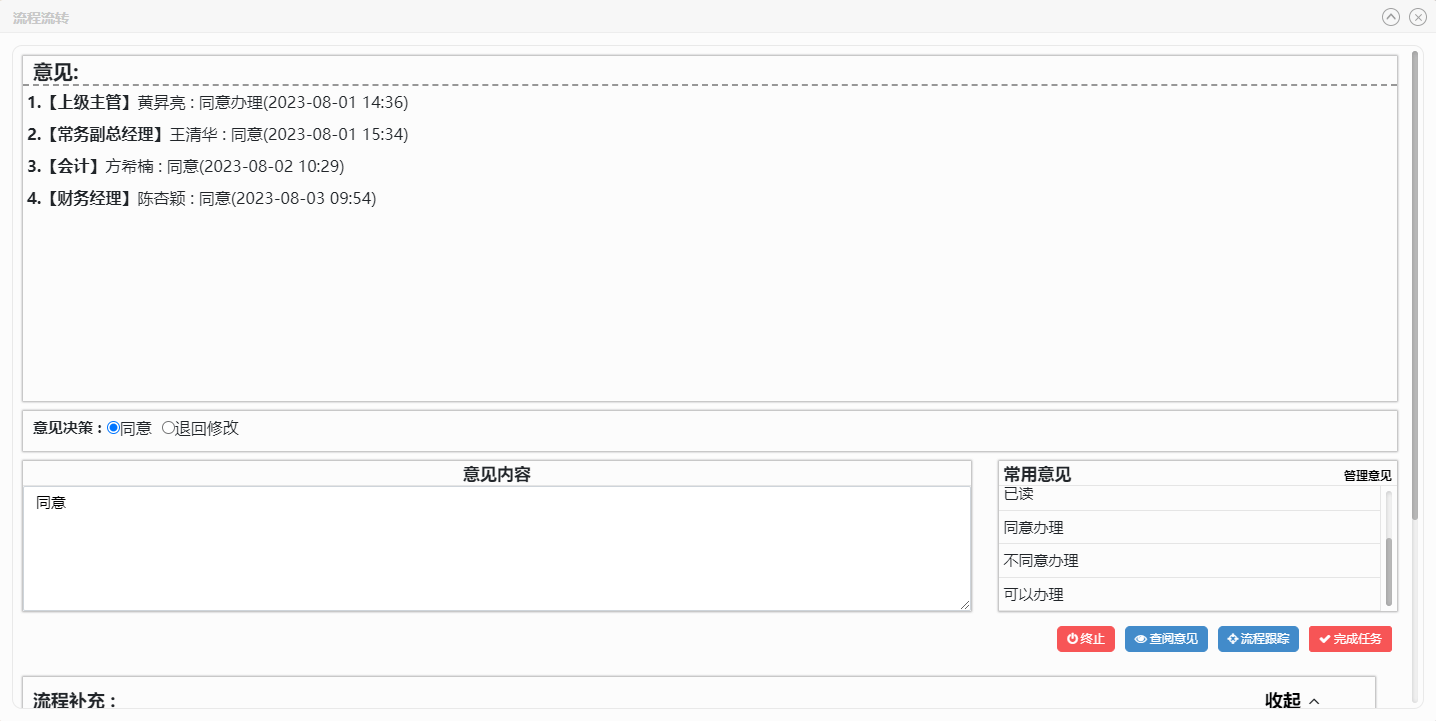
Task: Select 可以办理 from the common opinions list
Action: (1033, 594)
